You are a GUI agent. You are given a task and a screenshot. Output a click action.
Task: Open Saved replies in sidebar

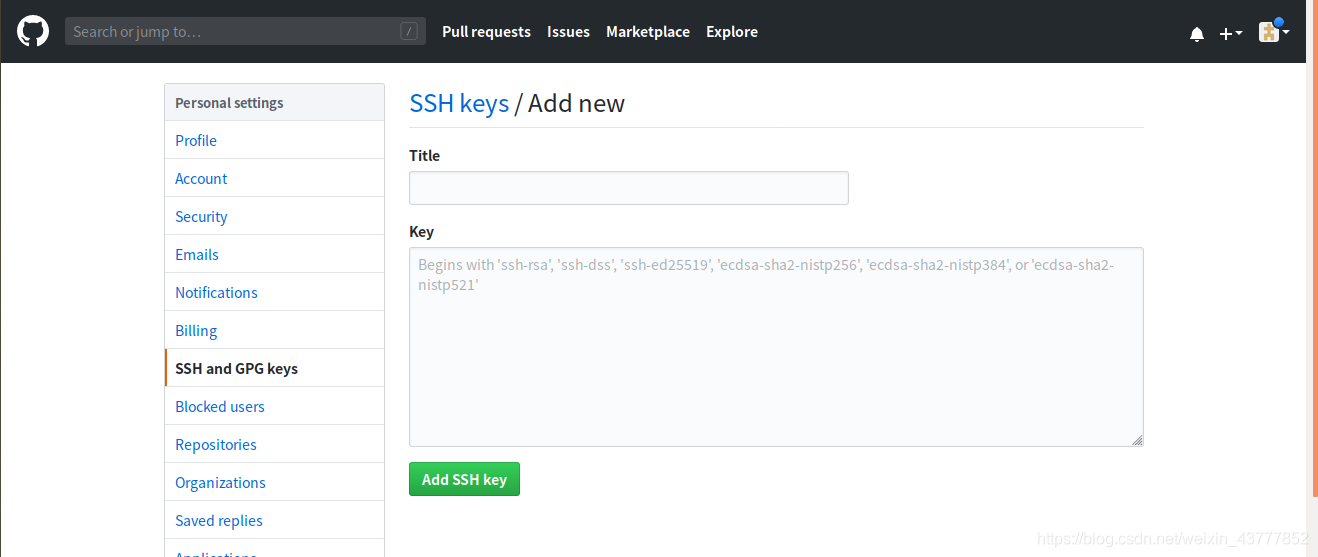[x=274, y=520]
